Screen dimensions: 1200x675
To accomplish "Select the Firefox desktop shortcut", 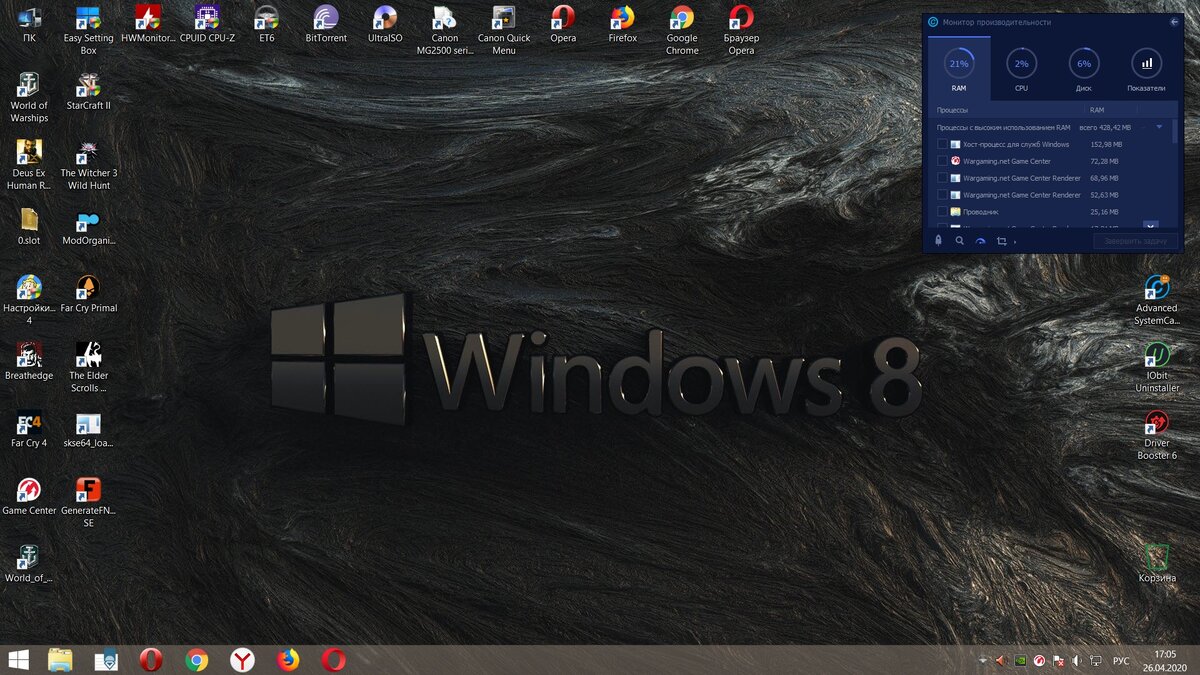I will coord(622,26).
